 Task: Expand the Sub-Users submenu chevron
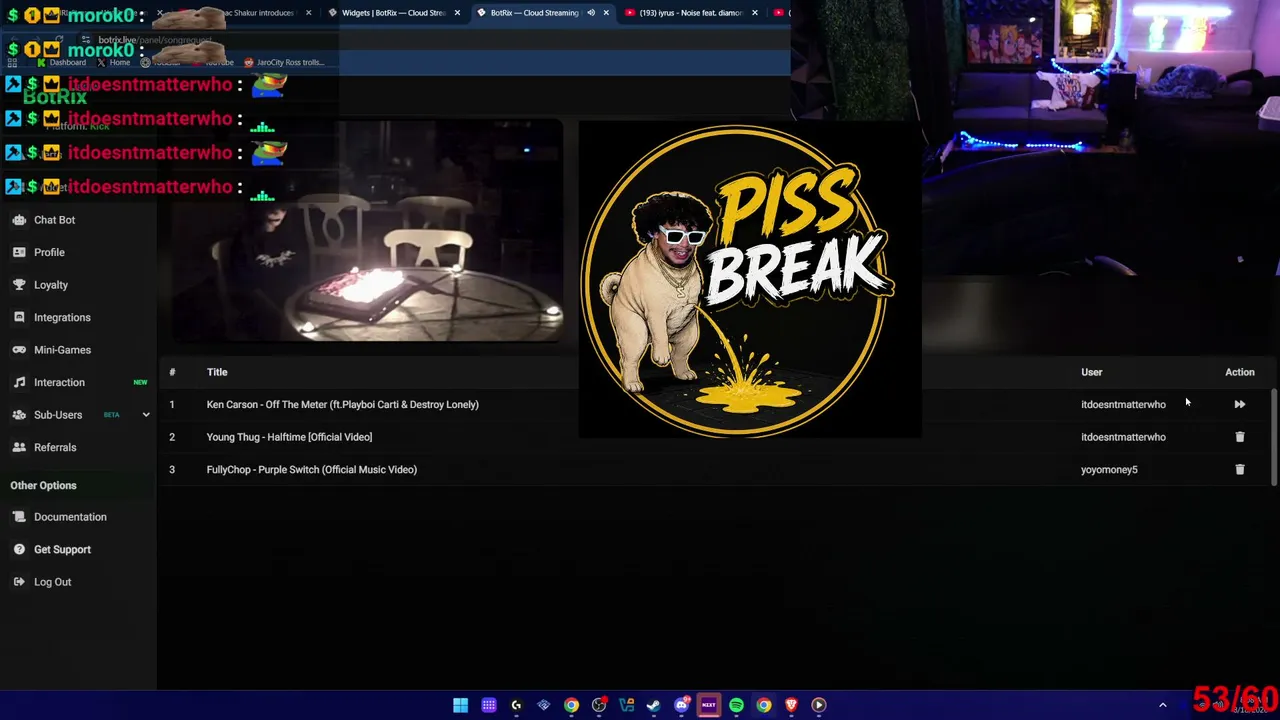pyautogui.click(x=146, y=415)
